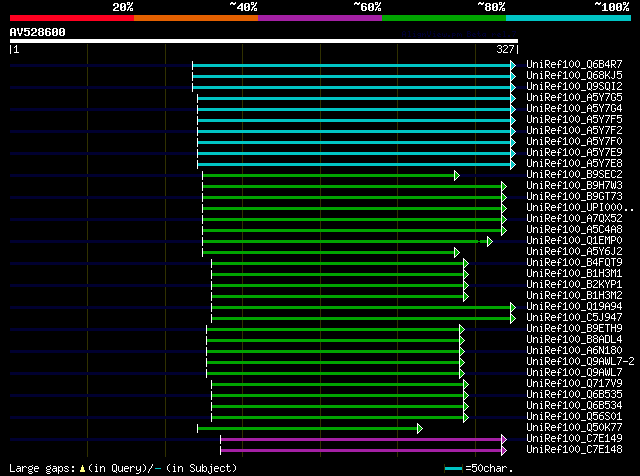Click the orange ~40% identity legend segment
Image resolution: width=640 pixels, height=476 pixels.
(x=196, y=18)
